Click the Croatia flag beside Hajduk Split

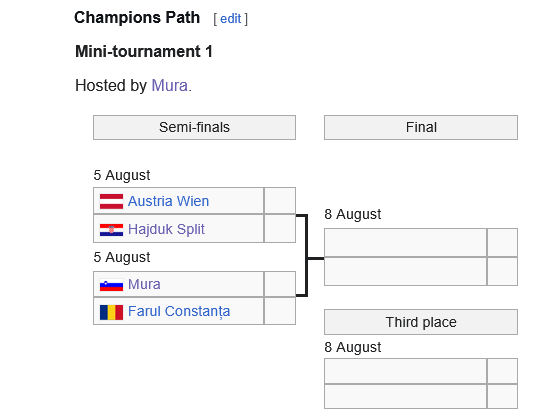(x=111, y=229)
